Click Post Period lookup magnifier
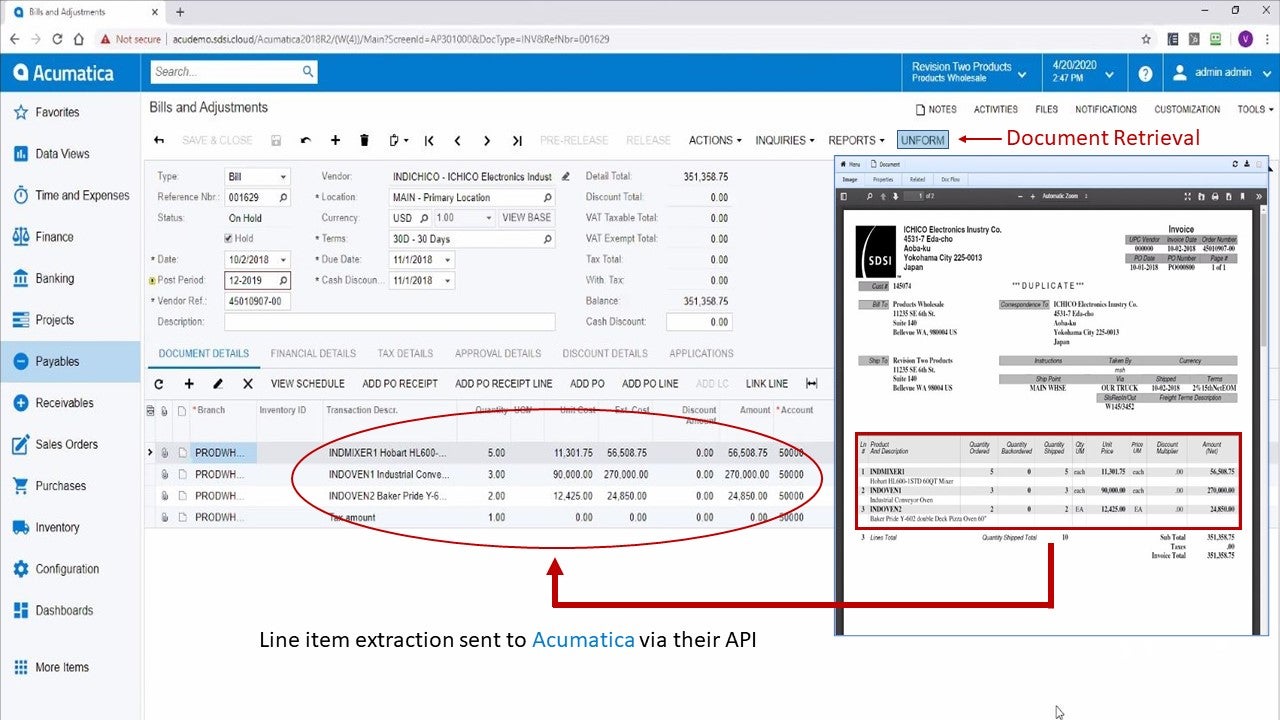Image resolution: width=1280 pixels, height=720 pixels. point(283,281)
